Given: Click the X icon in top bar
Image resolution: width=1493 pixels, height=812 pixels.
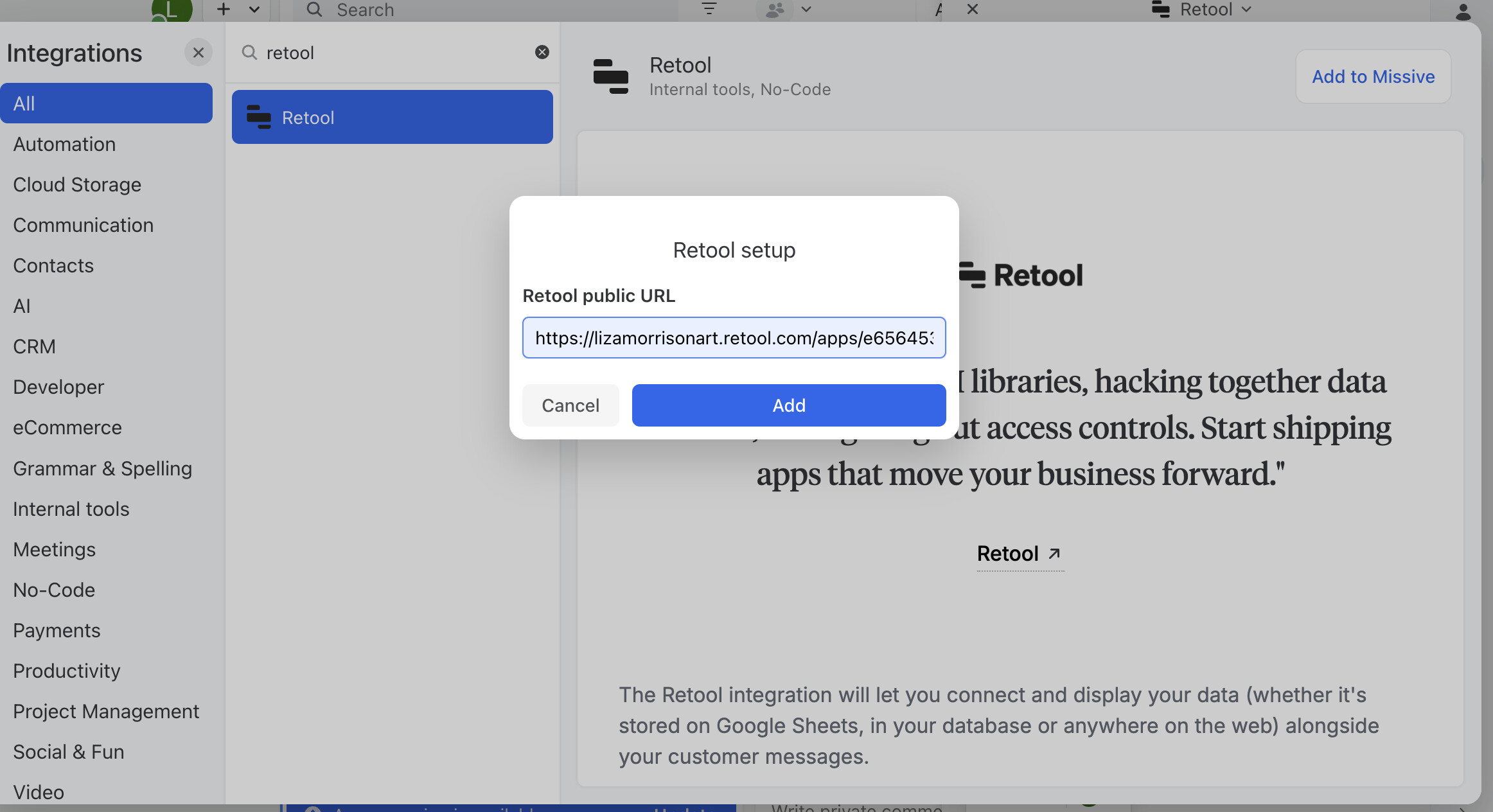Looking at the screenshot, I should 972,9.
